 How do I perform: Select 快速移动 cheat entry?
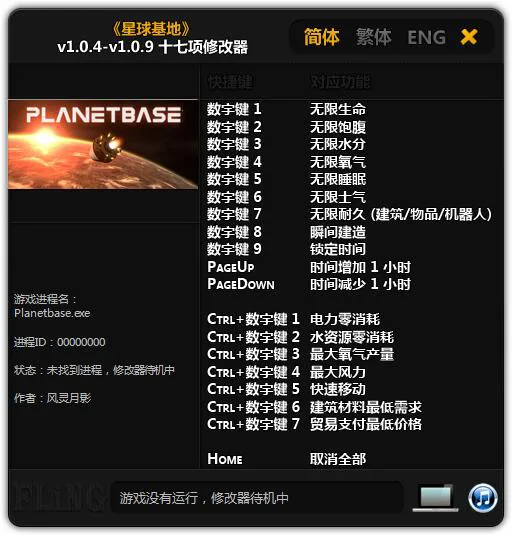coord(338,389)
